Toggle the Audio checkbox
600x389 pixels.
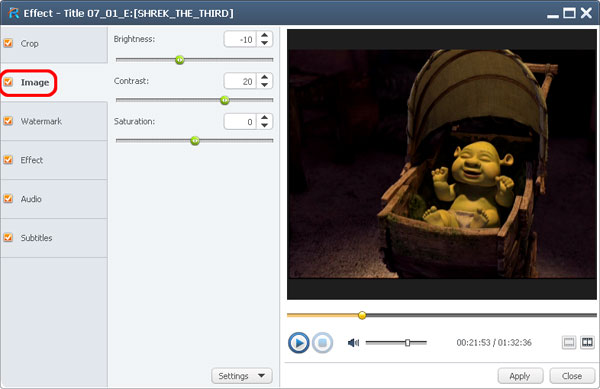click(x=8, y=199)
